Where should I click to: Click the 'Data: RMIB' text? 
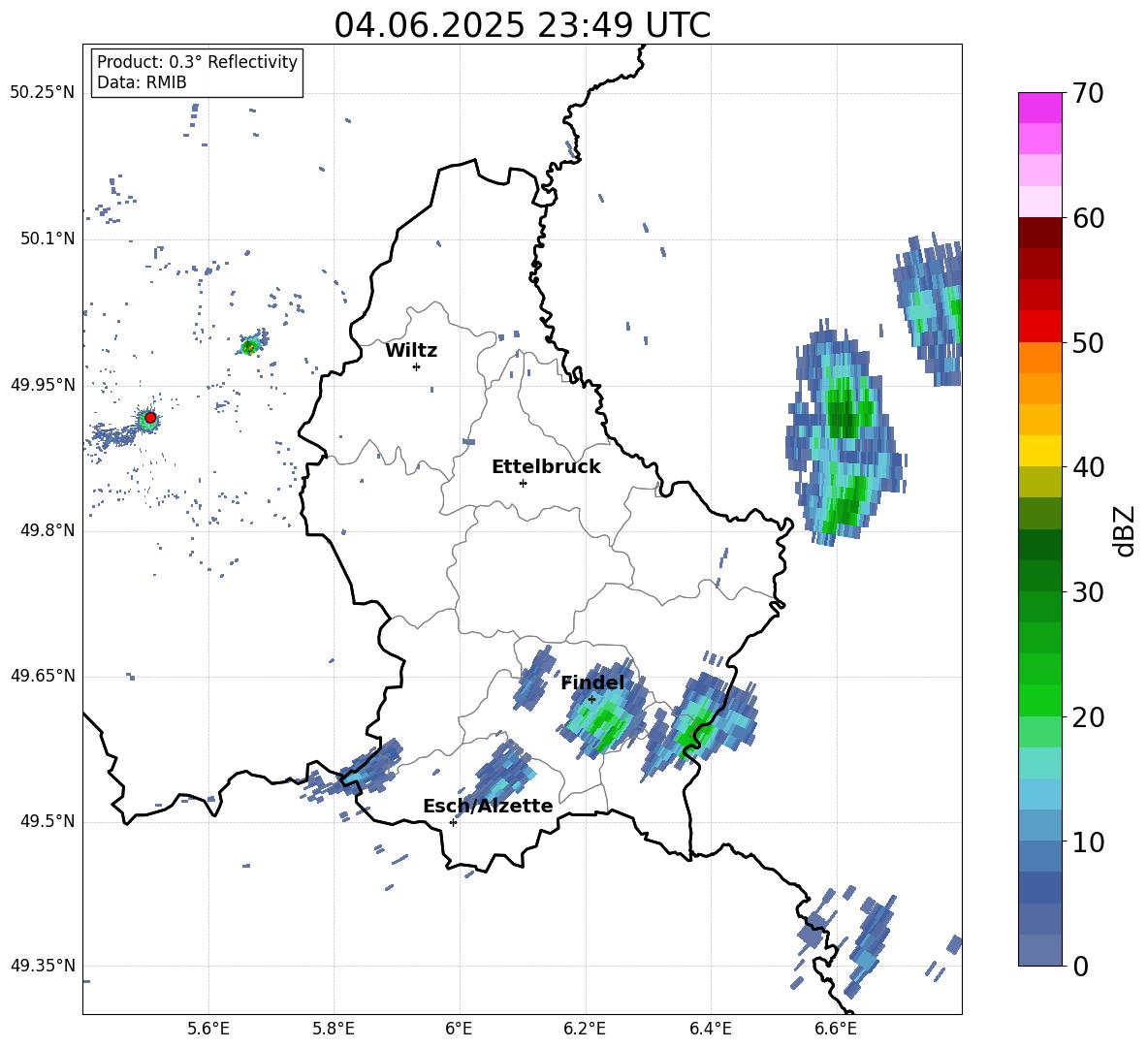(142, 82)
